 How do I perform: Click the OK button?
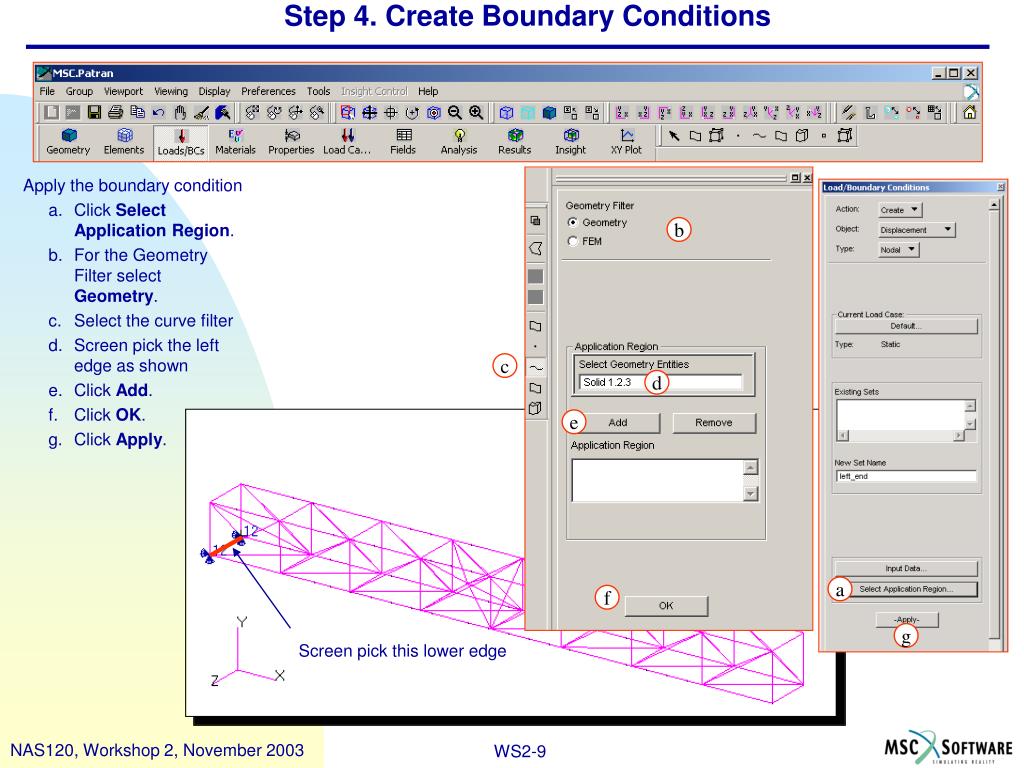(666, 605)
